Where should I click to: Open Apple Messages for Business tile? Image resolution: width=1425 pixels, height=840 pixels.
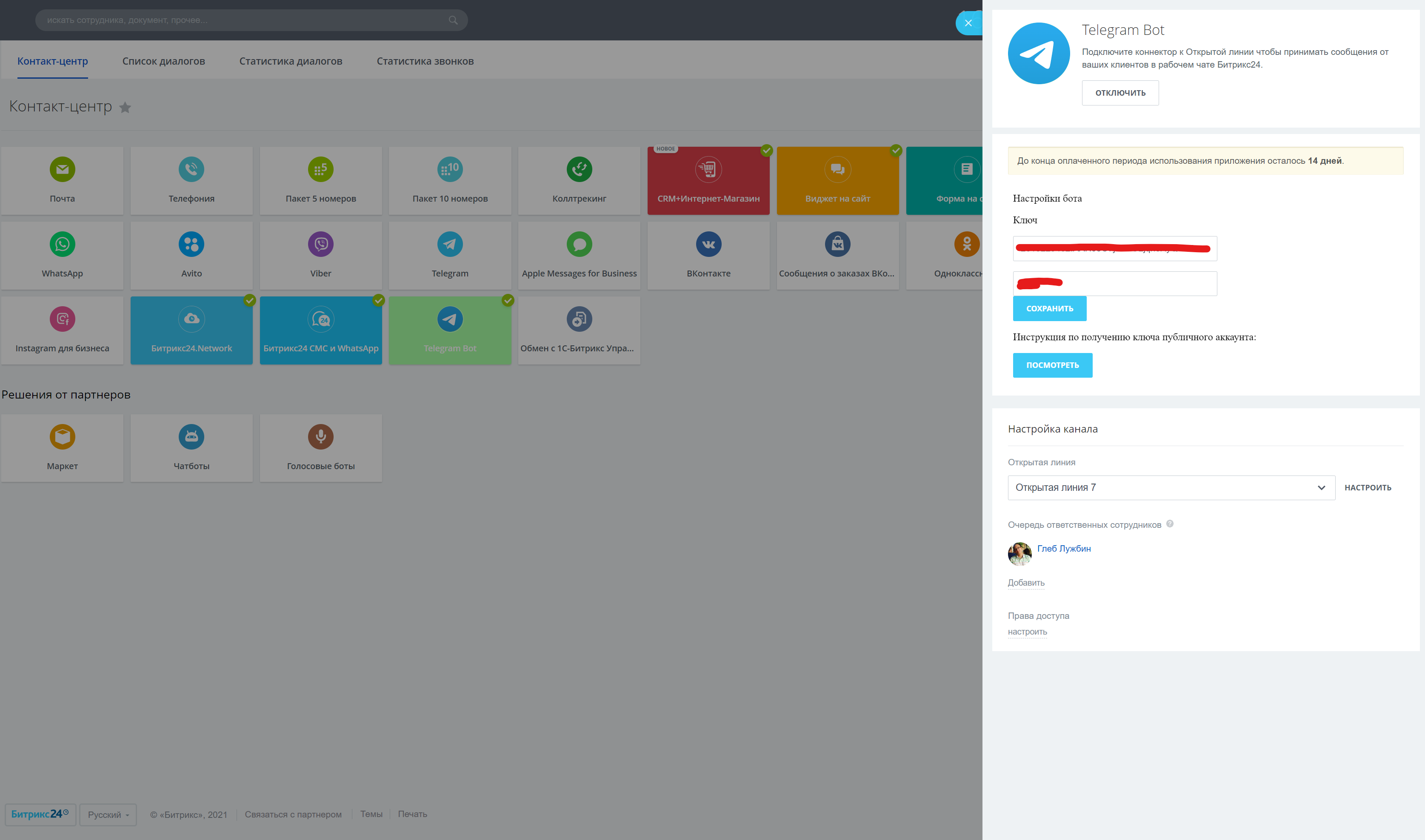[579, 256]
